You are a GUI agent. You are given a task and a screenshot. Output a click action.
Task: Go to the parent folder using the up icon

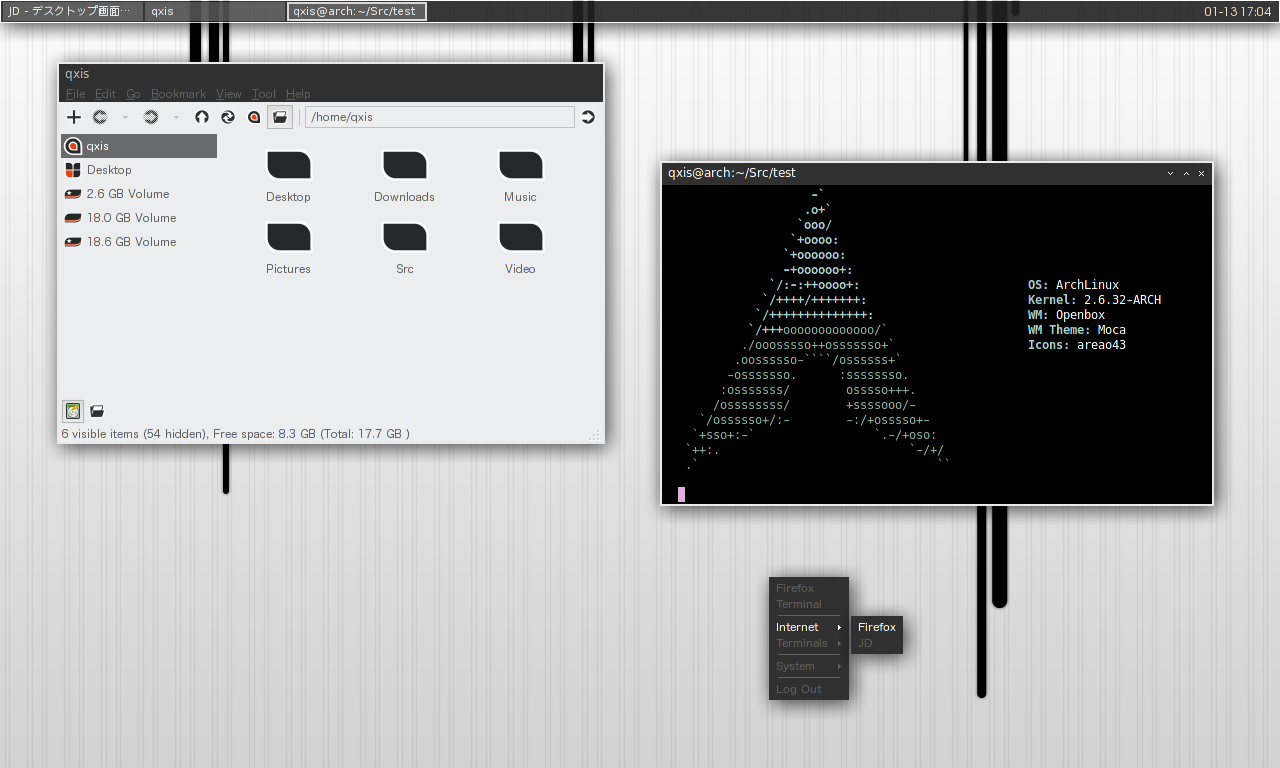[x=202, y=117]
